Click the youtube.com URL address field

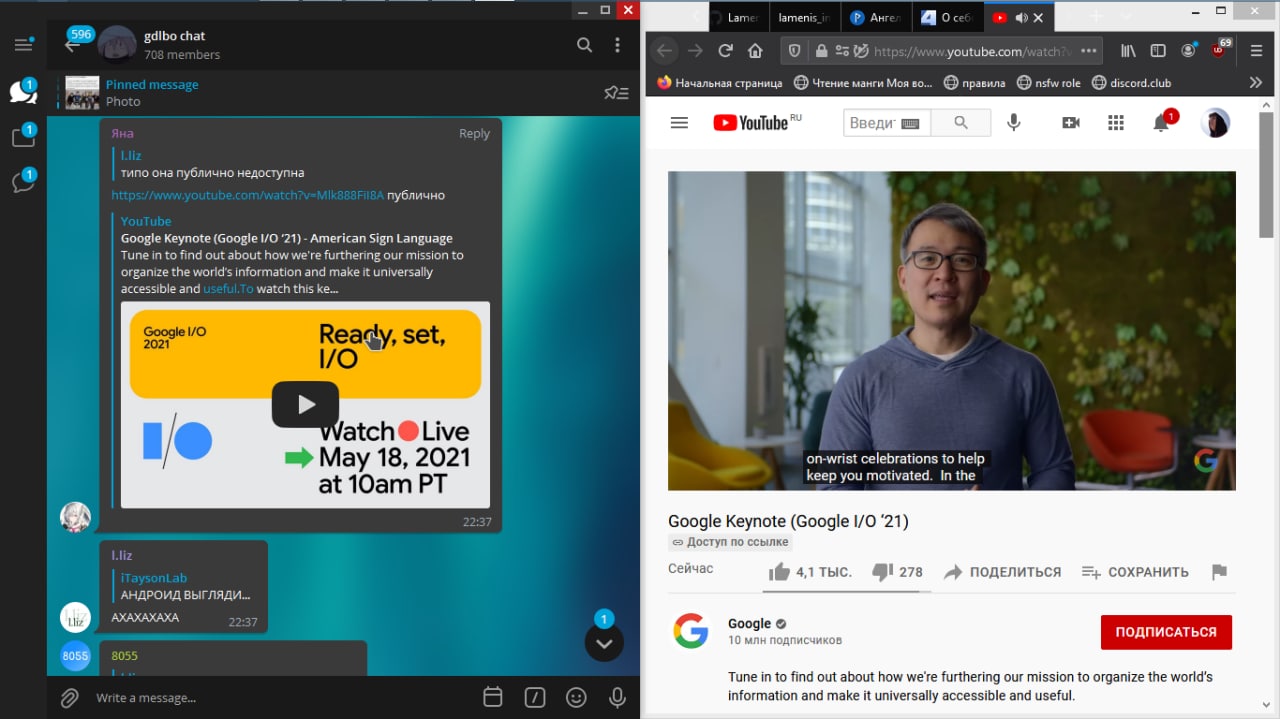tap(972, 51)
